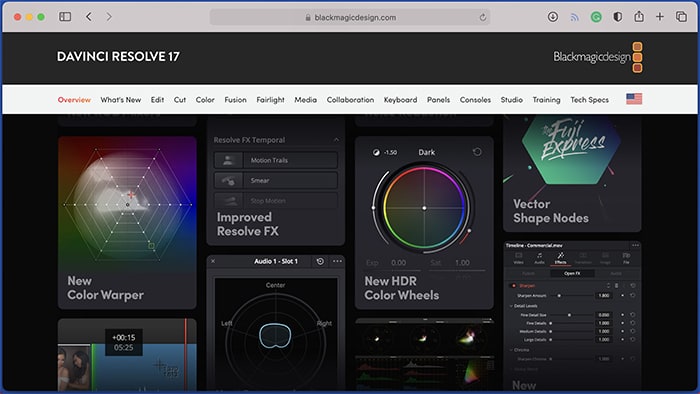The image size is (700, 394).
Task: Add a new tab with plus icon
Action: [x=659, y=17]
